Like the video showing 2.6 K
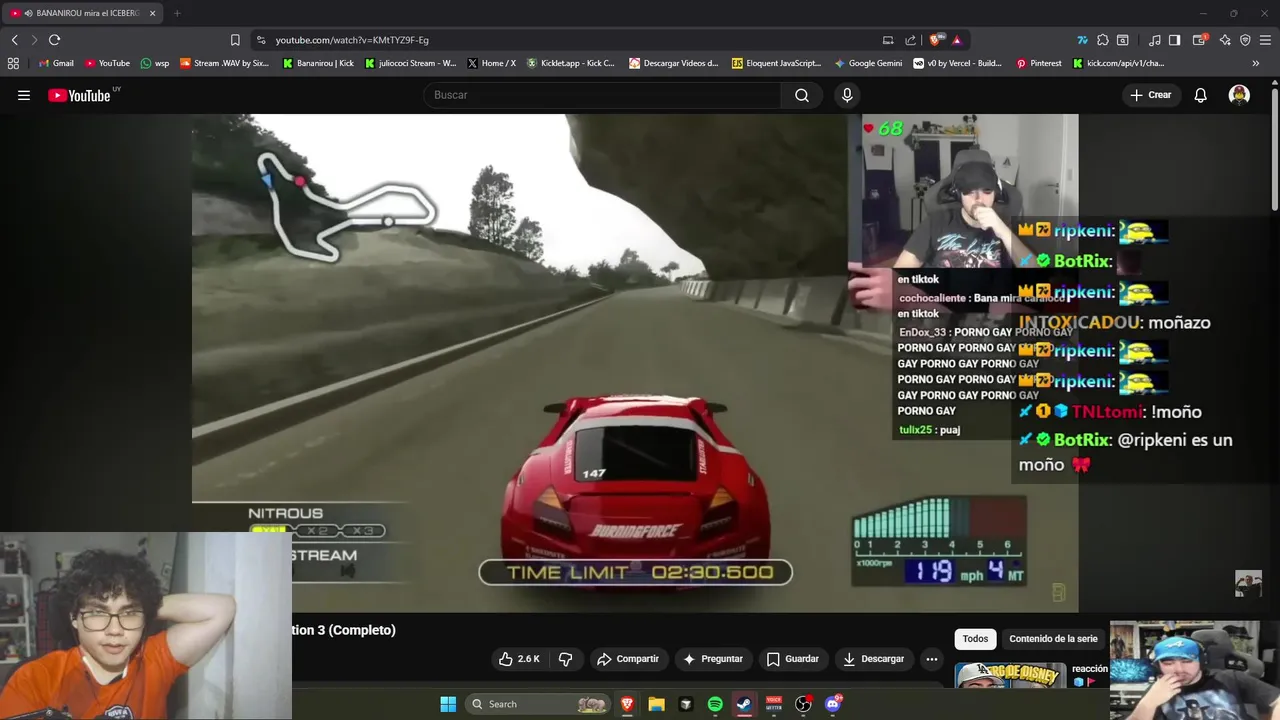 519,659
